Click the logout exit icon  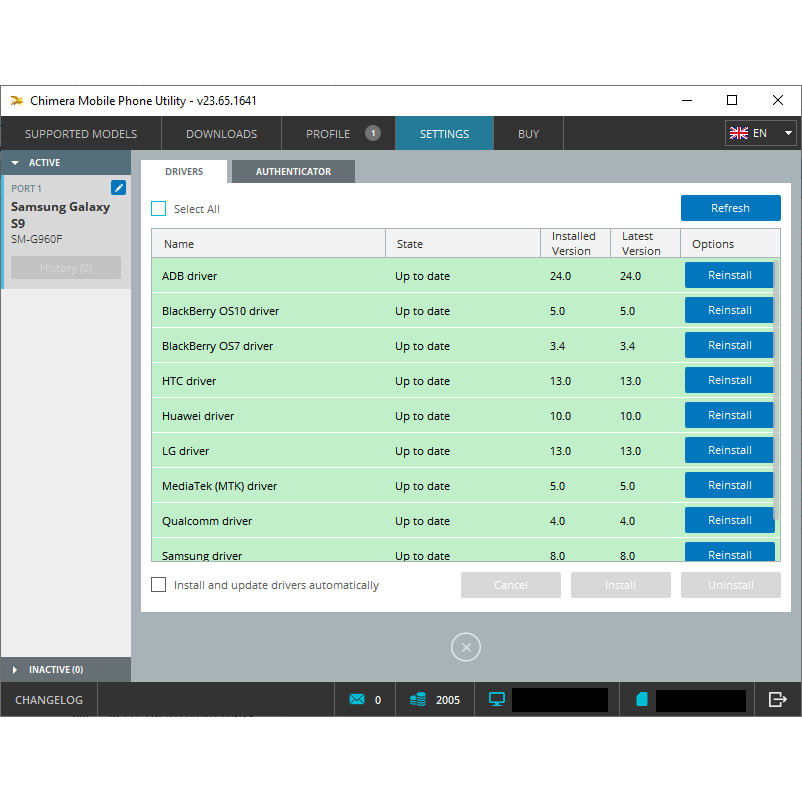point(777,699)
